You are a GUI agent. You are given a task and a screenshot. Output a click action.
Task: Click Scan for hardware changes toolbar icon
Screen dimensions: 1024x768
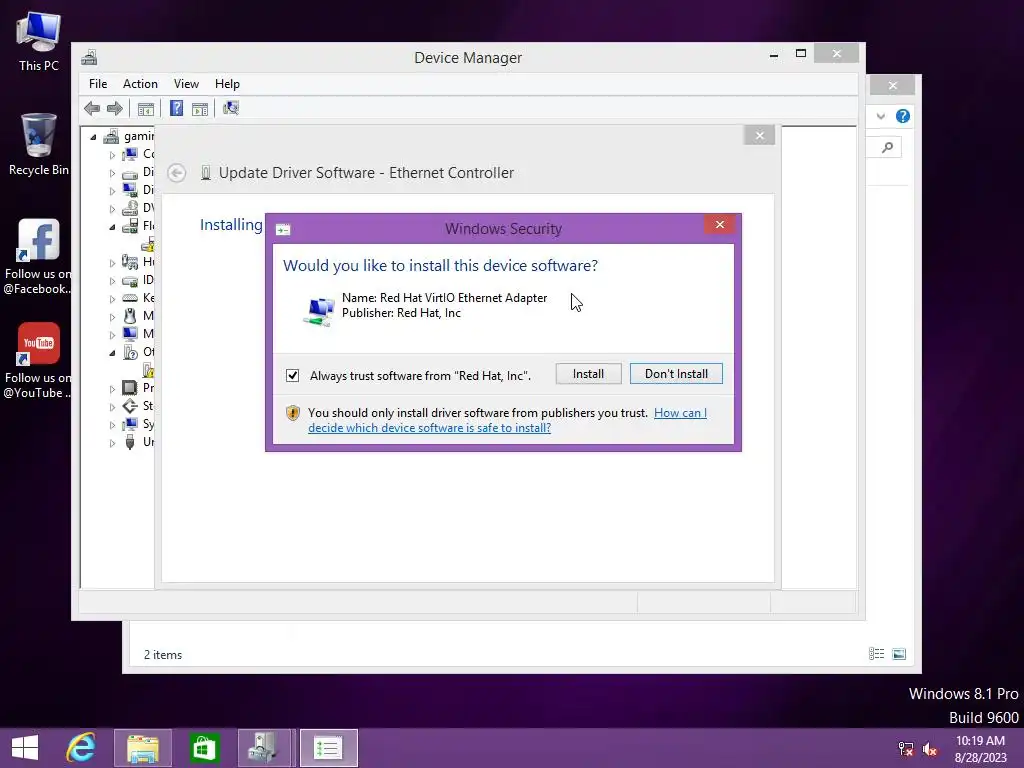click(231, 108)
